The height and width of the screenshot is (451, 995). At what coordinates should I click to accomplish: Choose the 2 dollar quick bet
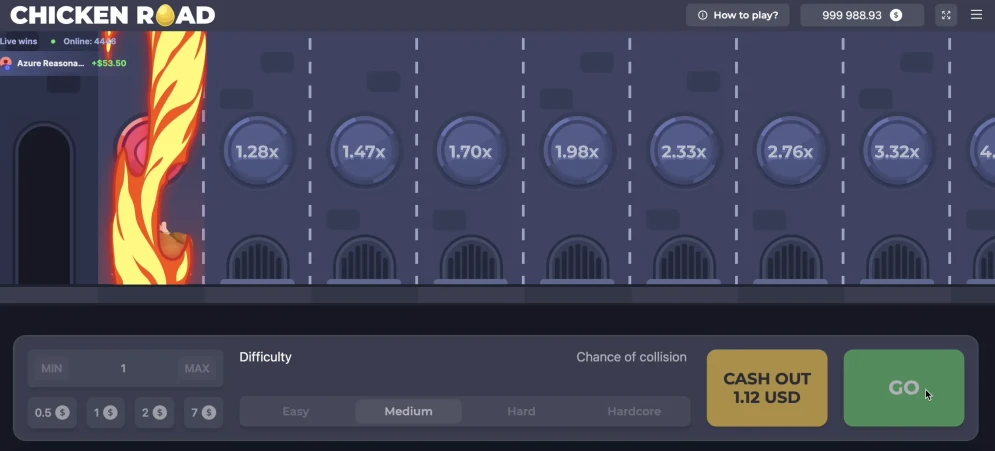154,413
